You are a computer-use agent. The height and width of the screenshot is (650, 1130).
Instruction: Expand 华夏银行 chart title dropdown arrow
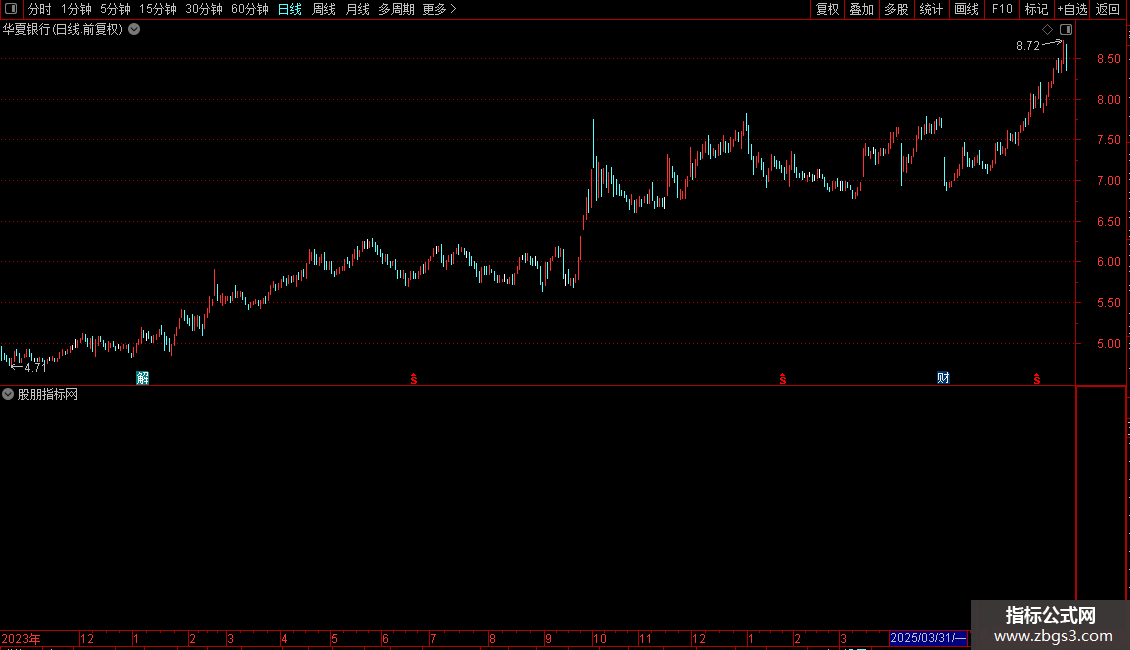click(134, 30)
